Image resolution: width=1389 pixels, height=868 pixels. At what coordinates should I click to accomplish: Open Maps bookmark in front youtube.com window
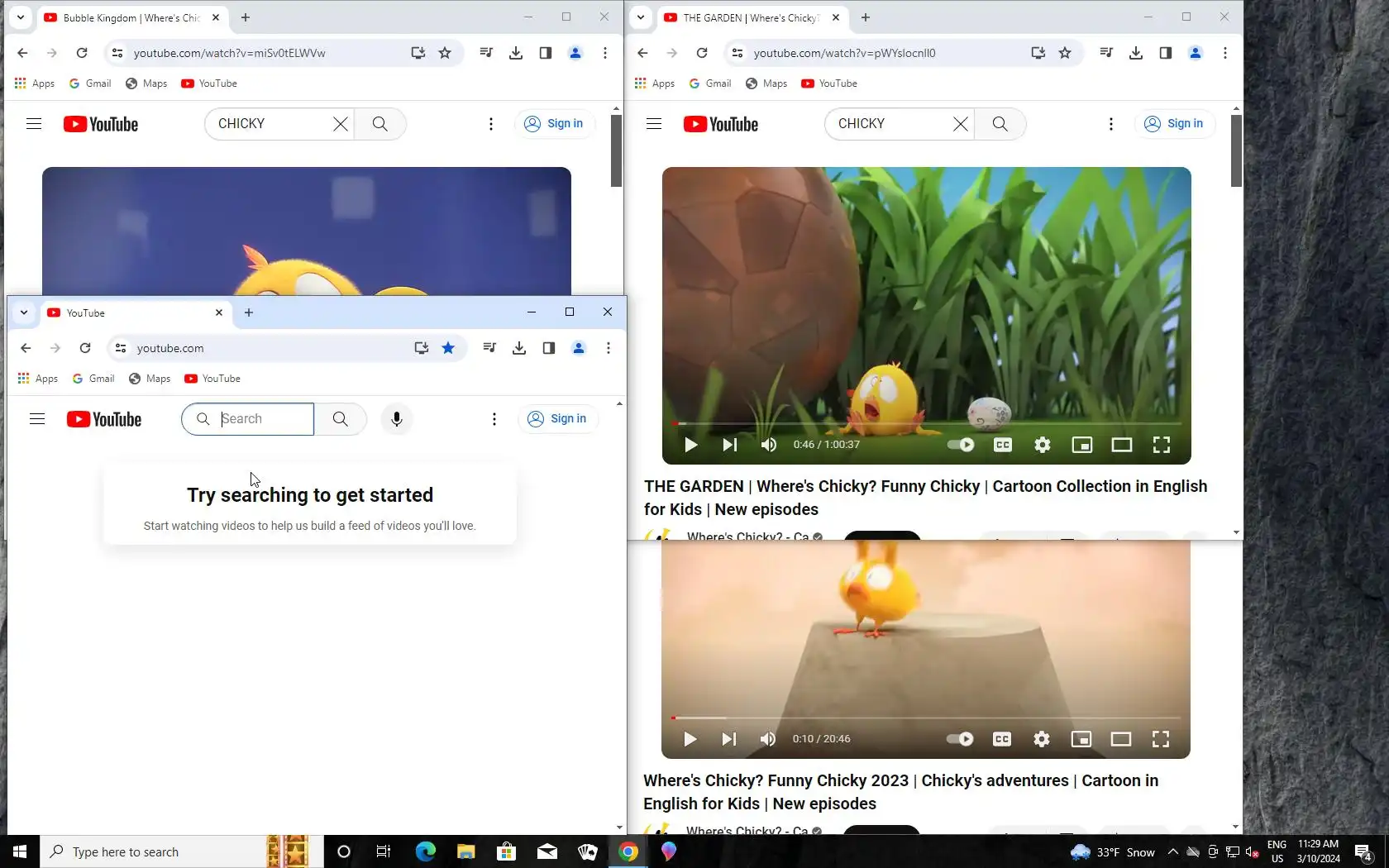(x=150, y=379)
